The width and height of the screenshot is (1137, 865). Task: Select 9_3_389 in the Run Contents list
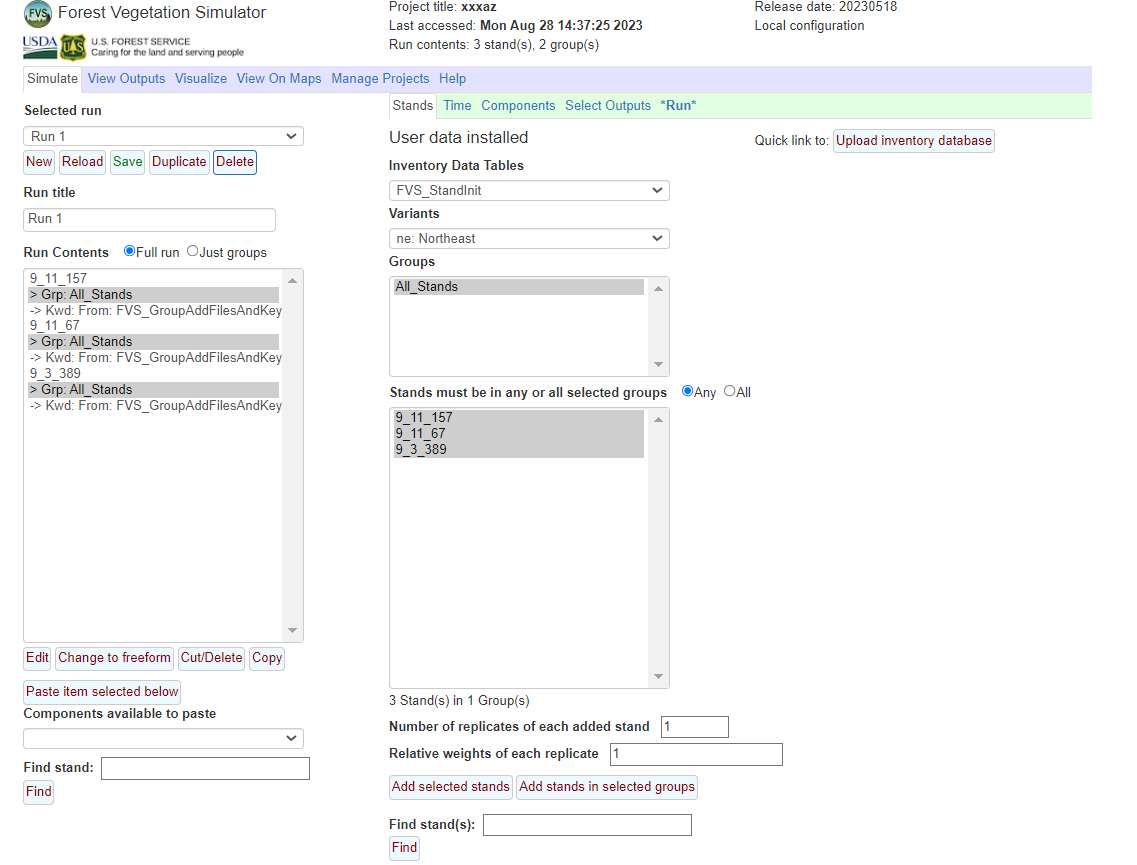coord(154,373)
